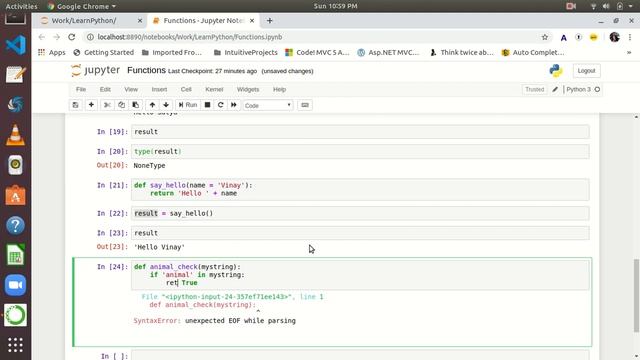Cut selected cells with the scissors icon
This screenshot has height=360, width=640.
pyautogui.click(x=107, y=105)
